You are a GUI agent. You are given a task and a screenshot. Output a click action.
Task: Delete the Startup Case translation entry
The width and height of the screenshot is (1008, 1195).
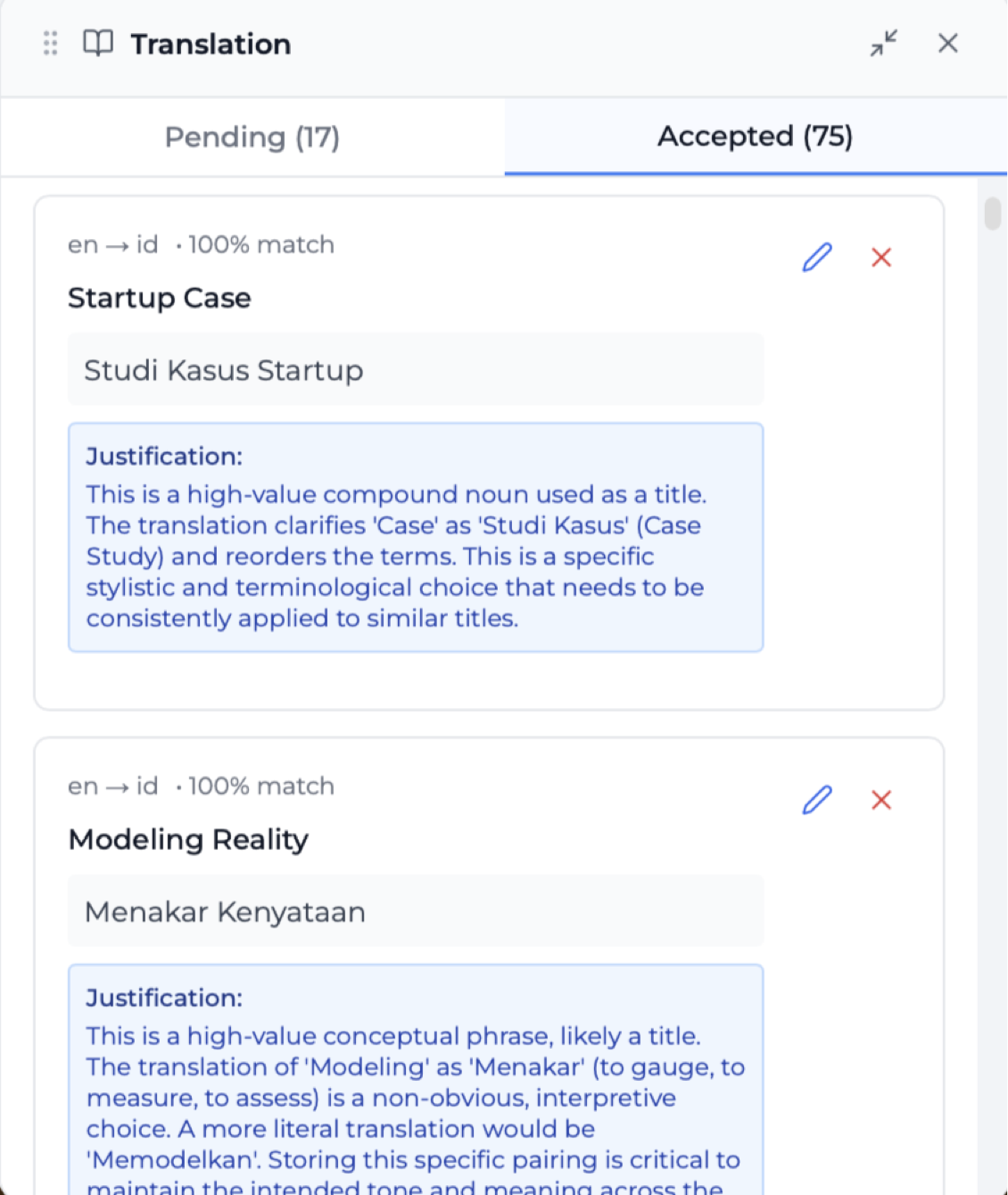tap(881, 258)
